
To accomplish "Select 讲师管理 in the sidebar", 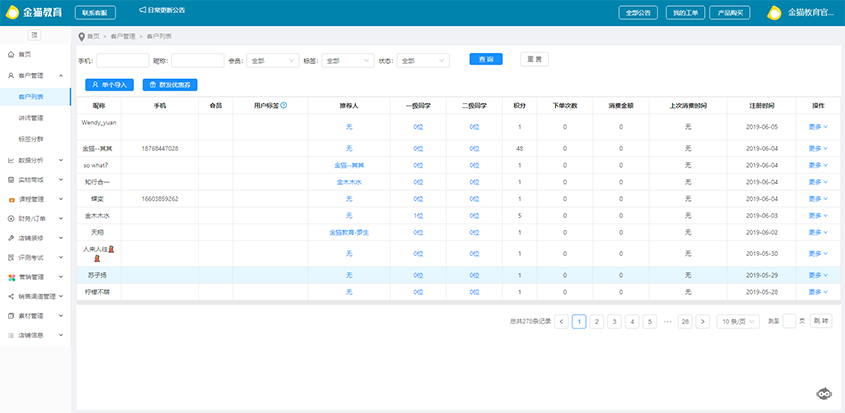I will pos(31,118).
